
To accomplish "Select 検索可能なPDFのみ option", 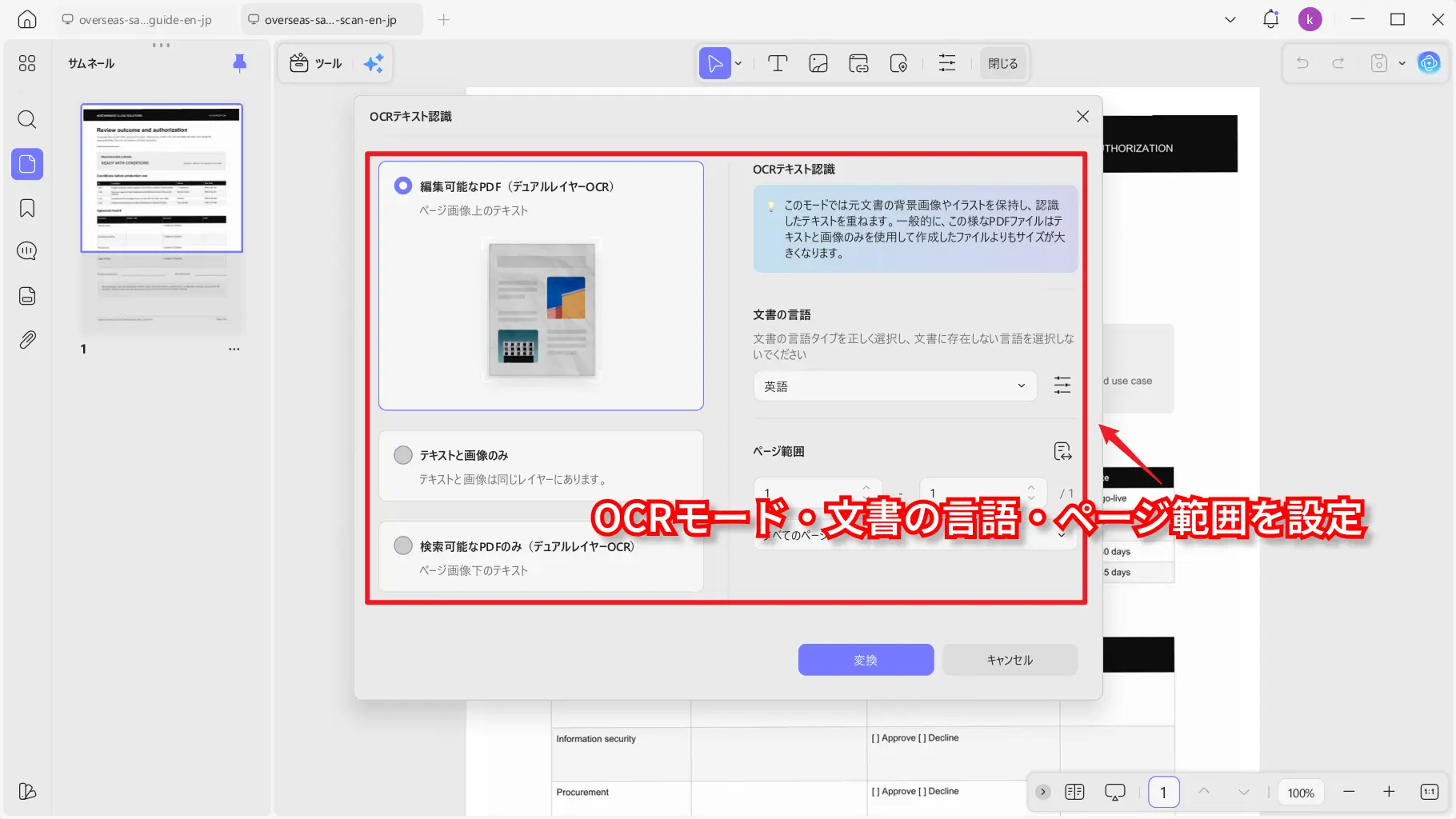I will click(541, 557).
